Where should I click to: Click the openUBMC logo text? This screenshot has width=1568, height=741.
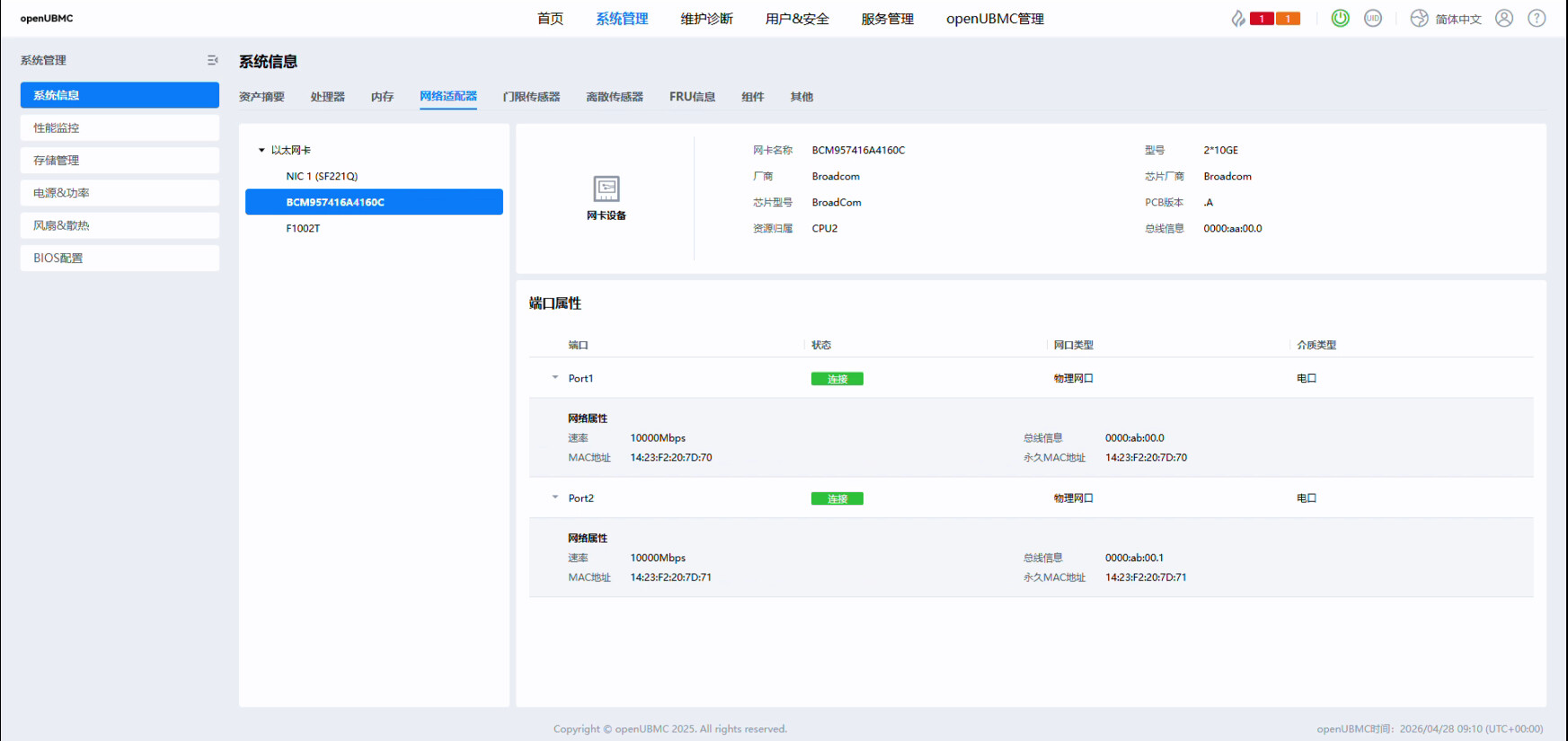coord(47,18)
